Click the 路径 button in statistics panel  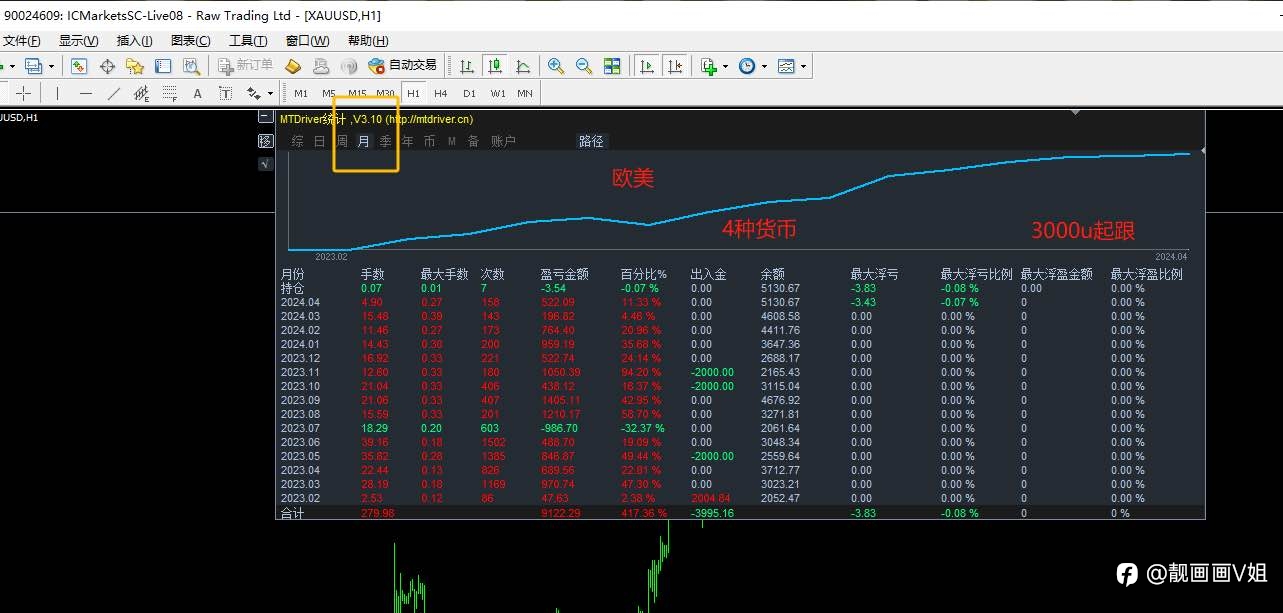pyautogui.click(x=591, y=141)
